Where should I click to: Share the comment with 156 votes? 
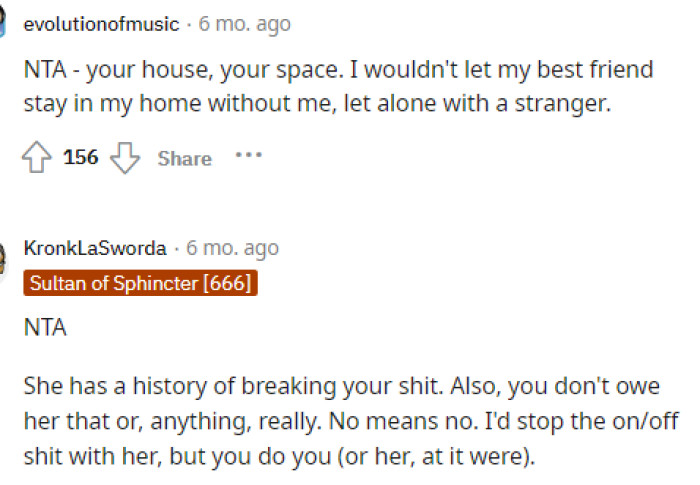pos(184,158)
